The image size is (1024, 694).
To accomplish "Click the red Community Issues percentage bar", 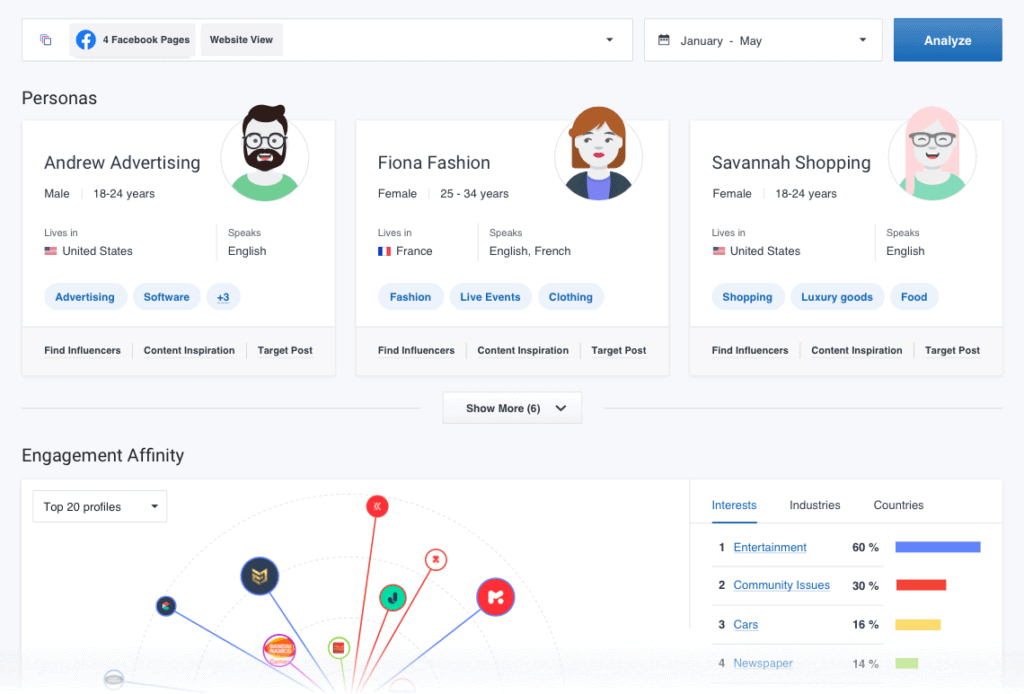I will point(920,585).
